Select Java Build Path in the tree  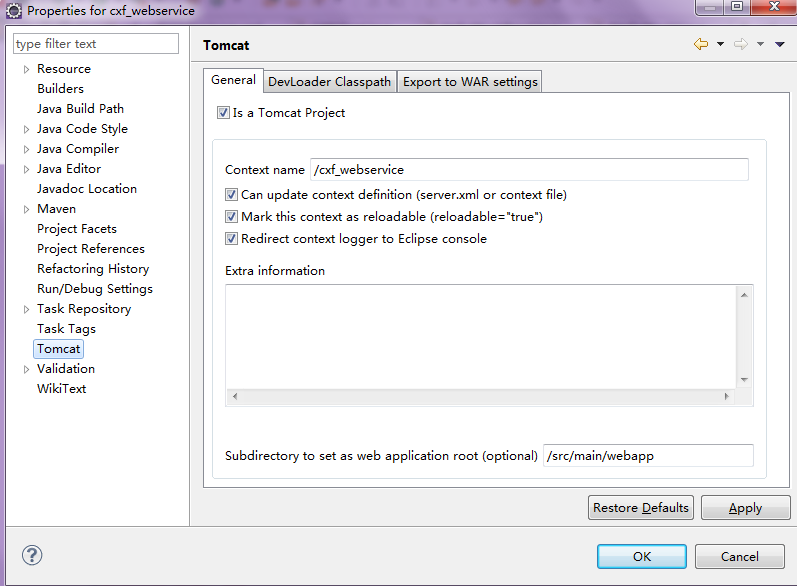tap(80, 109)
